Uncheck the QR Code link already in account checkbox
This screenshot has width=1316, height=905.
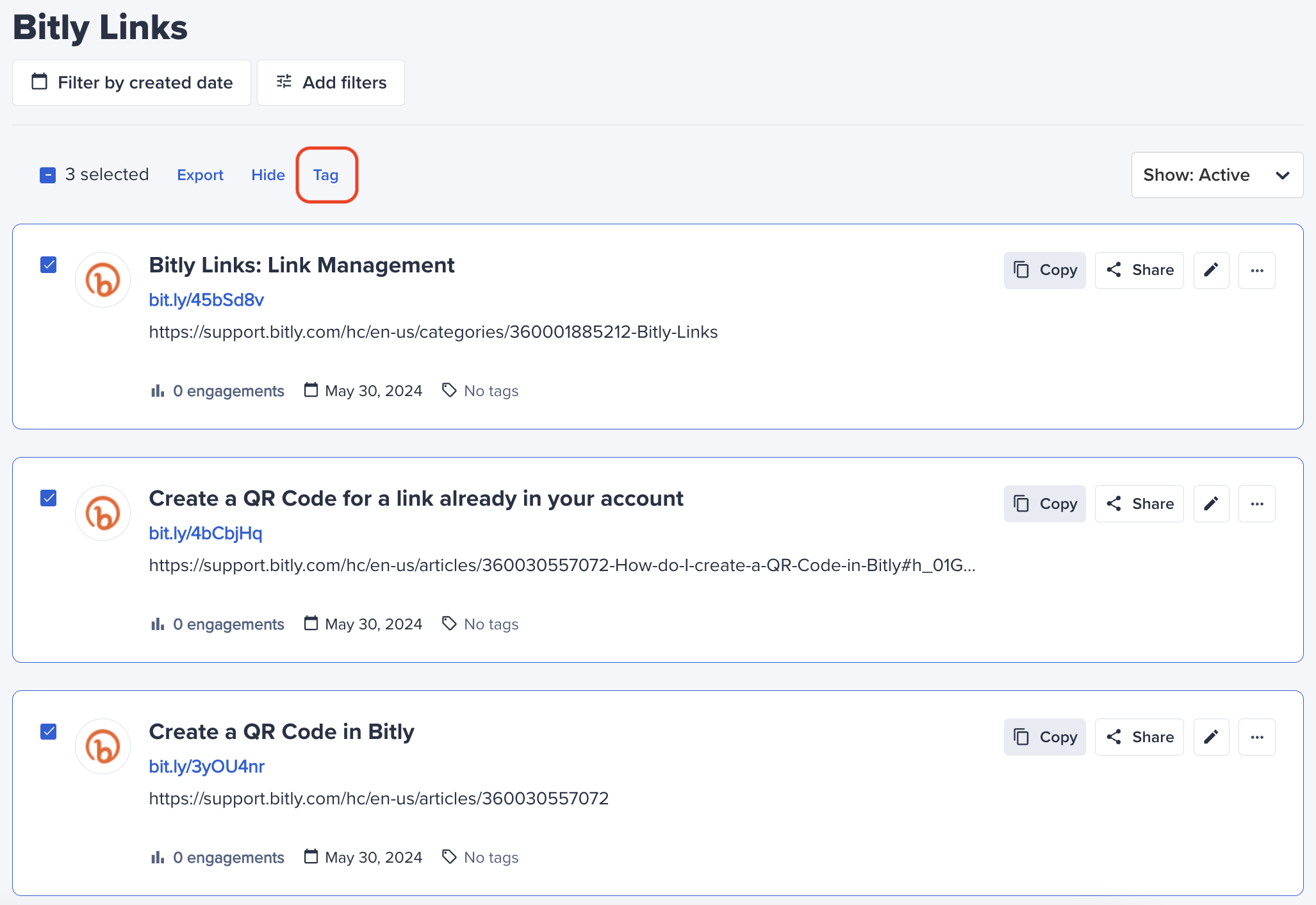point(49,498)
